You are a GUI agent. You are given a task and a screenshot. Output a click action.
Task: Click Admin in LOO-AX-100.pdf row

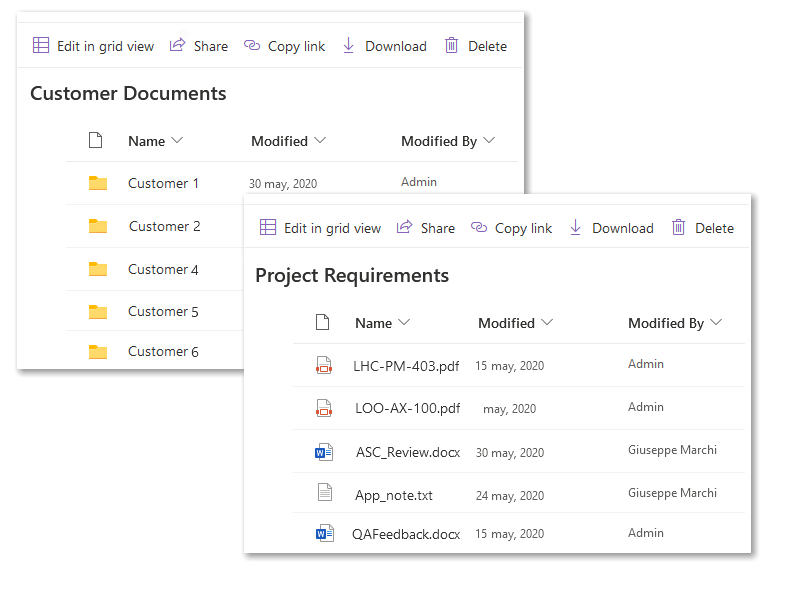point(646,407)
